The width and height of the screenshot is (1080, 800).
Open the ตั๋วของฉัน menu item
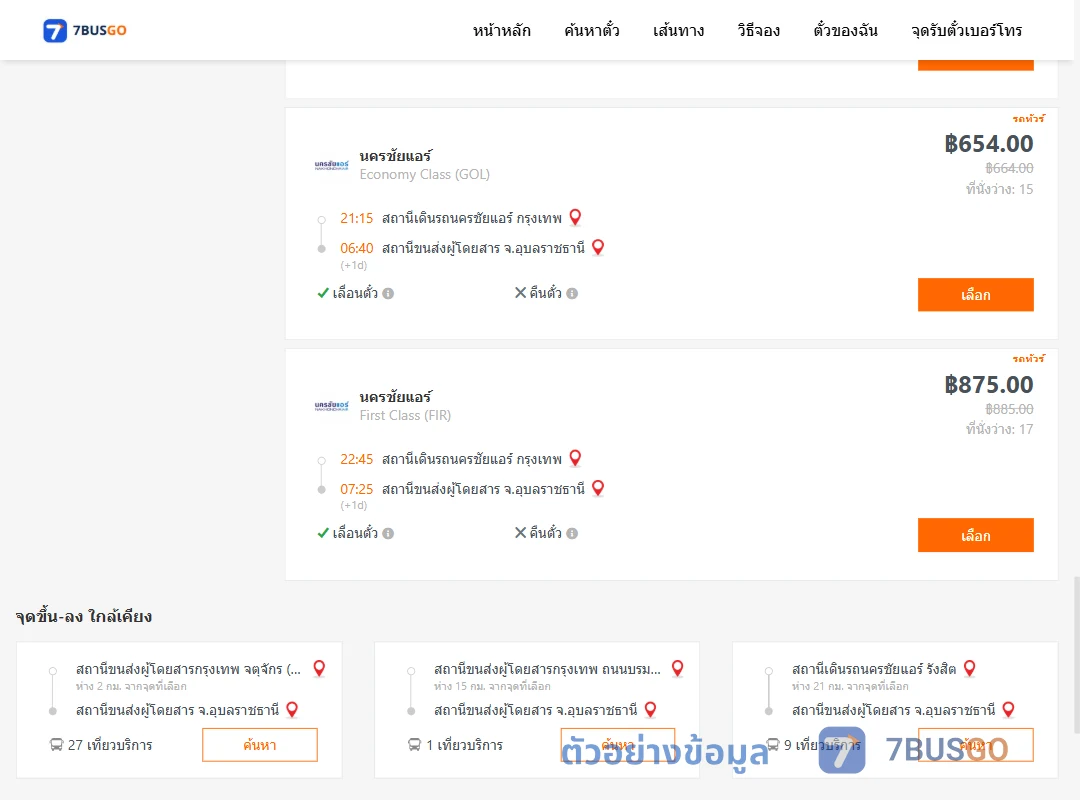[845, 30]
